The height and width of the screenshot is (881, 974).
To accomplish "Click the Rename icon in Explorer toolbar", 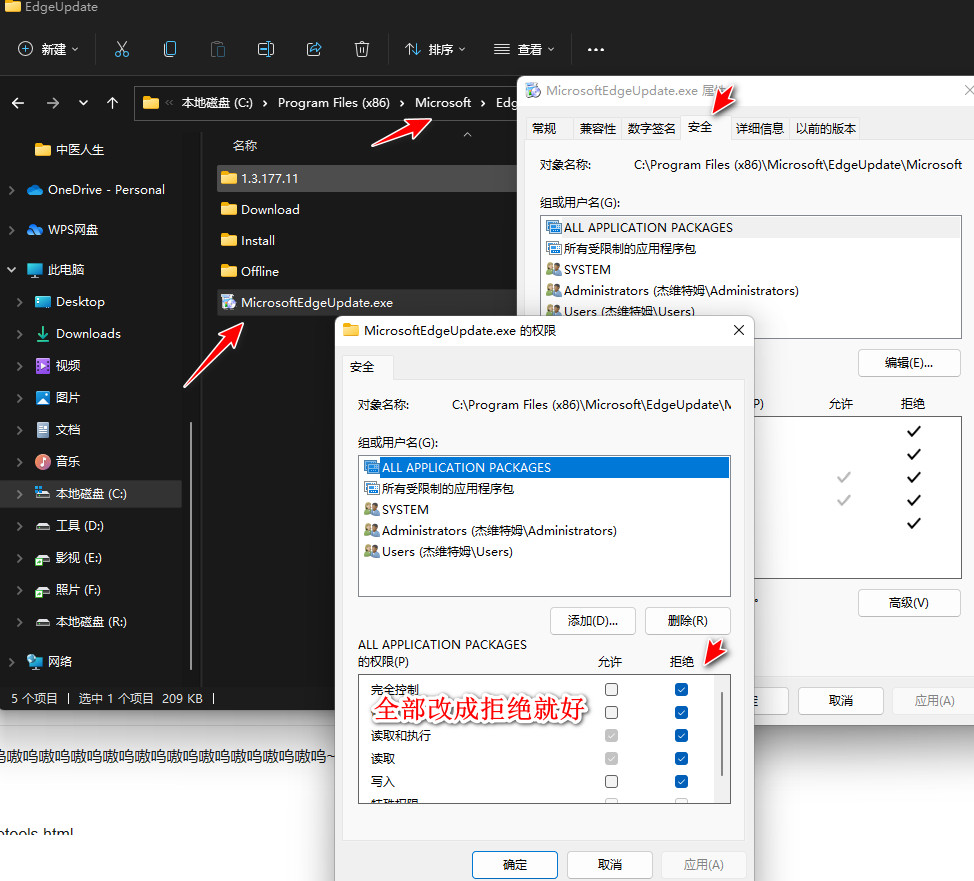I will [x=266, y=49].
